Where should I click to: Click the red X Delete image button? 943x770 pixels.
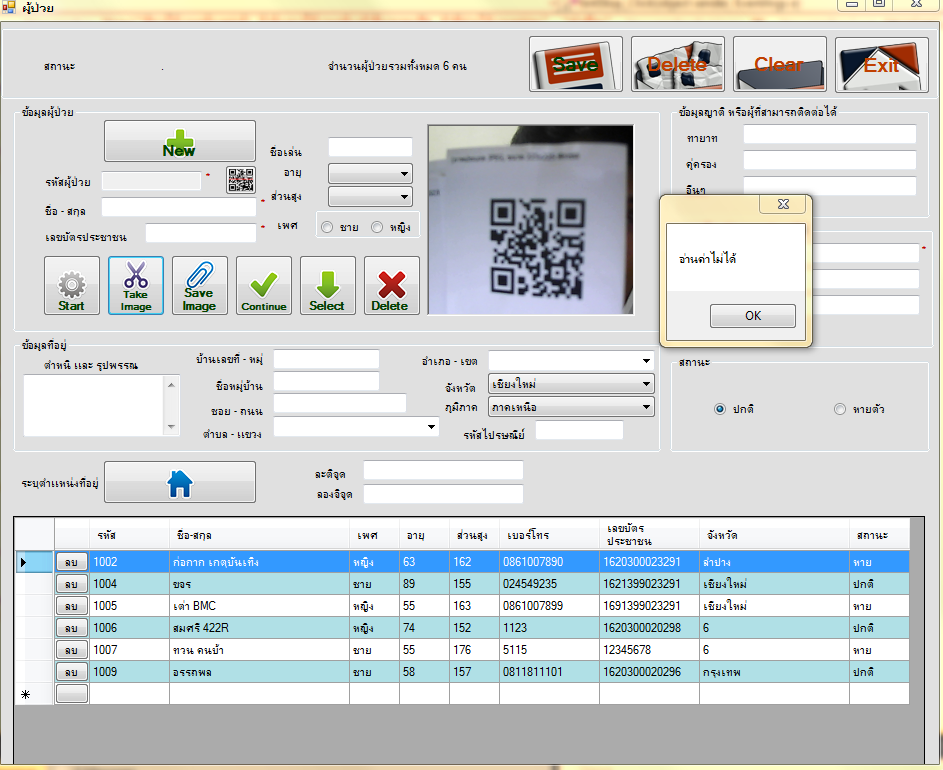[x=392, y=285]
